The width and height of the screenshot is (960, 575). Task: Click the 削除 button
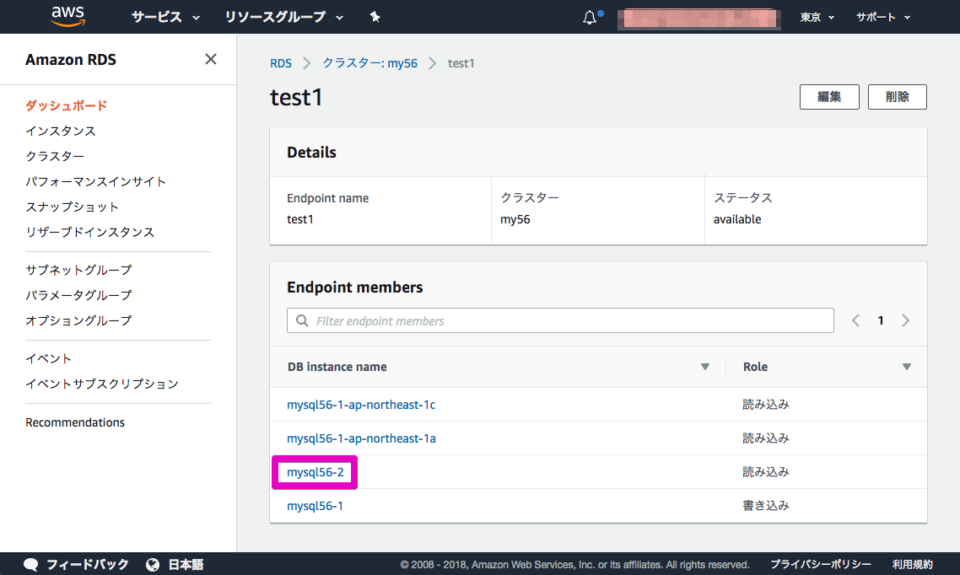pyautogui.click(x=897, y=97)
